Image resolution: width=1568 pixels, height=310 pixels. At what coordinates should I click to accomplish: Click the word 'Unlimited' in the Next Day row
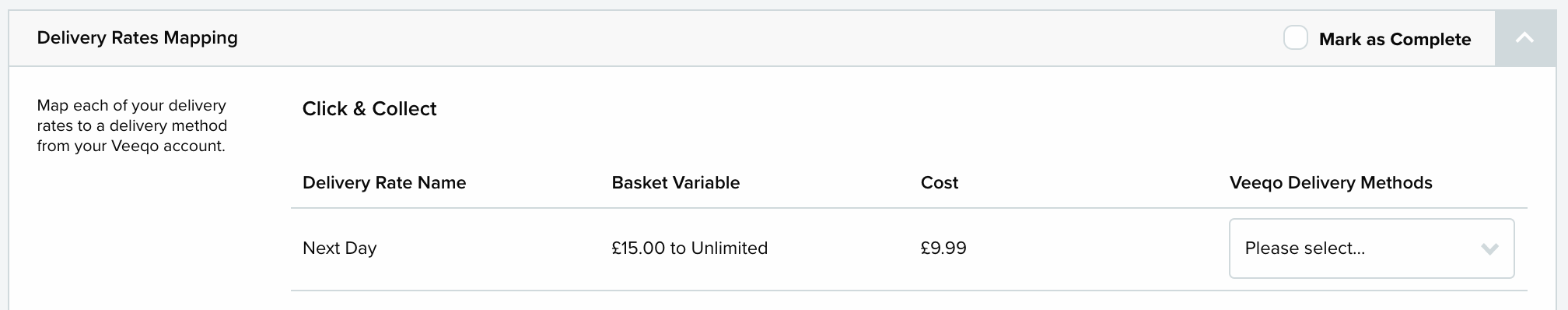[x=729, y=248]
